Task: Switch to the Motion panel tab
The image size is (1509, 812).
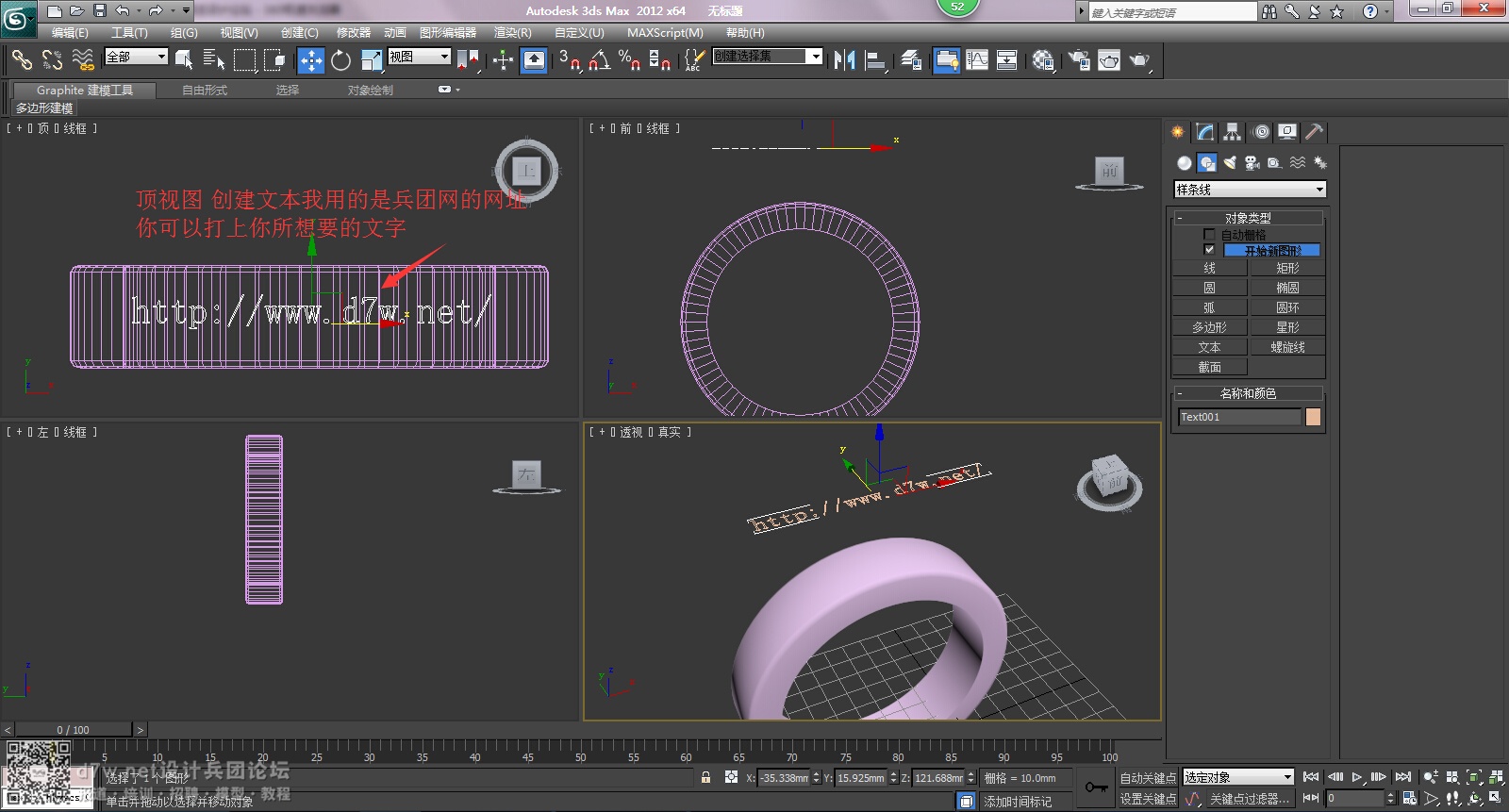Action: tap(1261, 132)
